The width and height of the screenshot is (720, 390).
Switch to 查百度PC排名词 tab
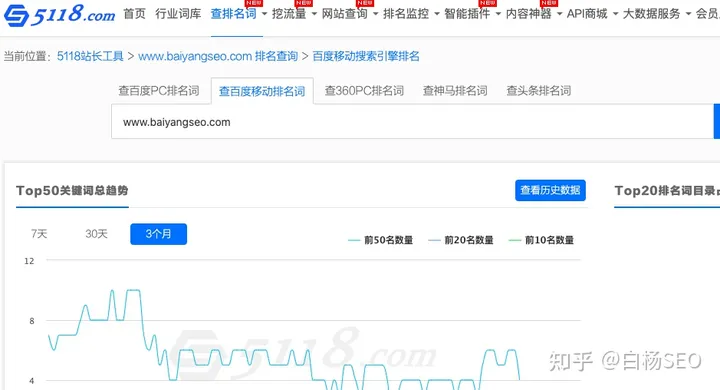tap(159, 90)
